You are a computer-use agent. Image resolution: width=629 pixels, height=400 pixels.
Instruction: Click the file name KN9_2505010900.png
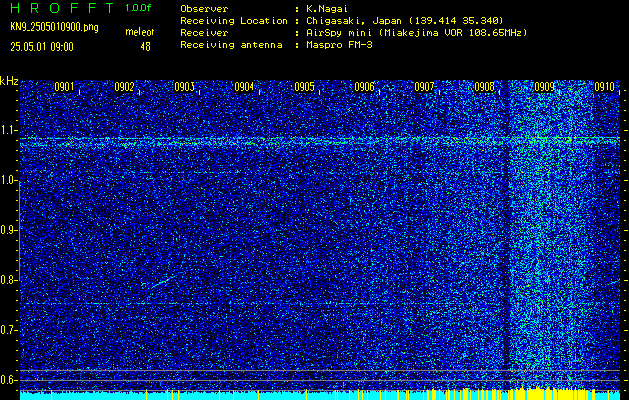pos(54,28)
